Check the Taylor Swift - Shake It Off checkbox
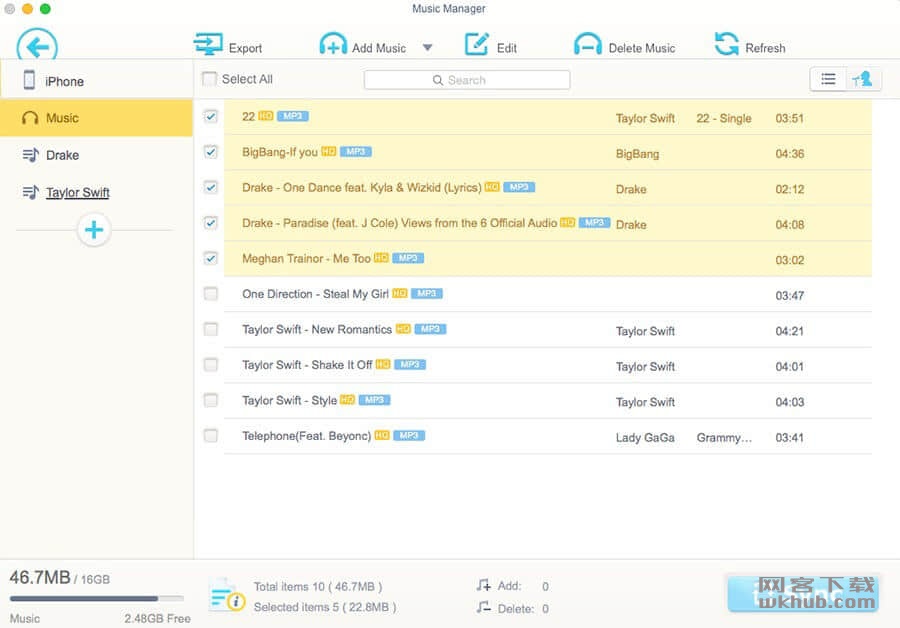900x628 pixels. click(x=211, y=365)
